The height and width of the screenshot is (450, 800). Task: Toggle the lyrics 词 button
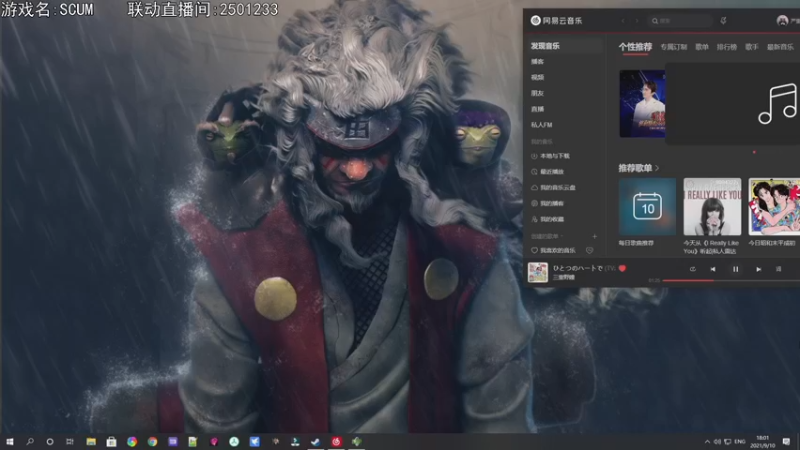pos(779,269)
